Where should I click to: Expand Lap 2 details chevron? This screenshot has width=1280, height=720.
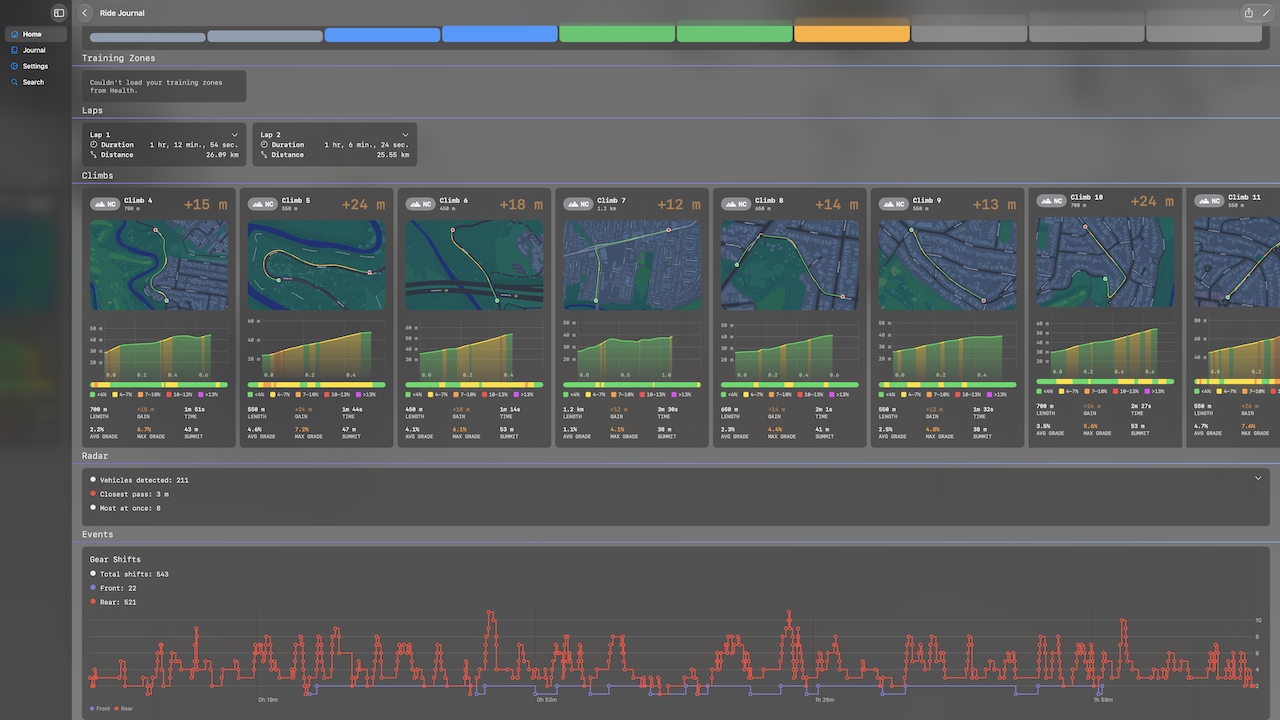[x=405, y=134]
